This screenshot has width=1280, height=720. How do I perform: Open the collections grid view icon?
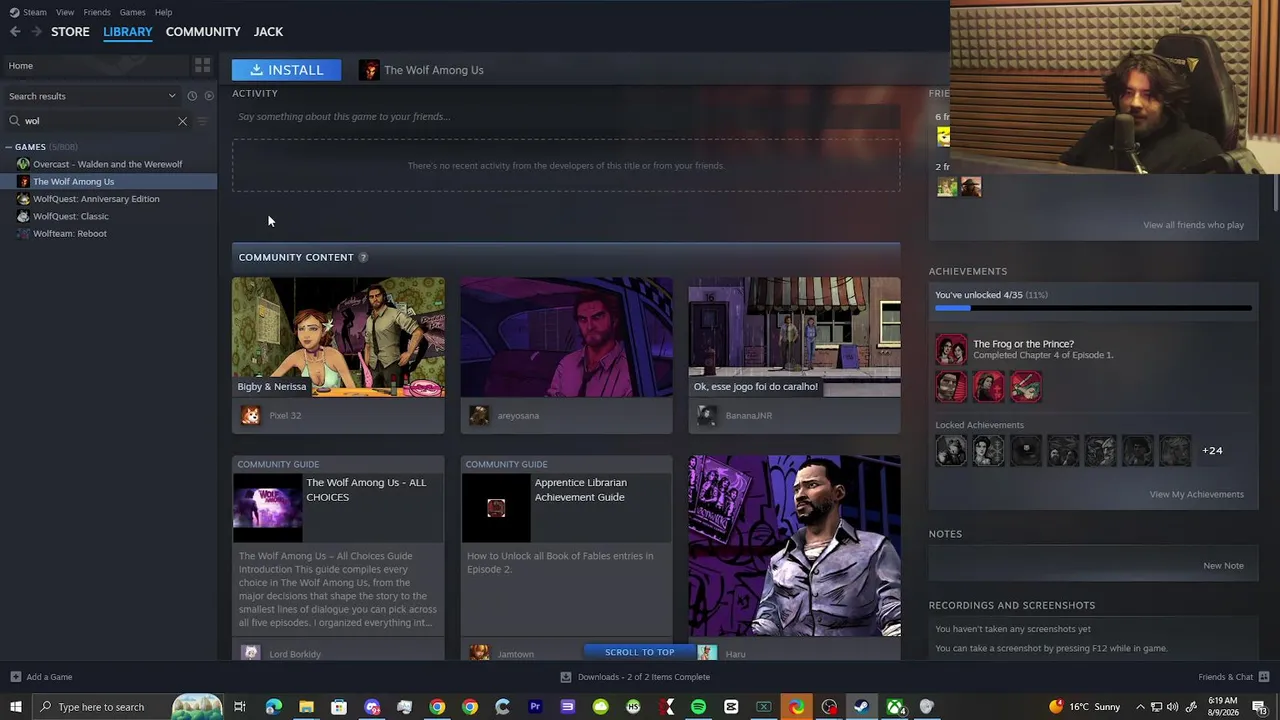[x=203, y=66]
